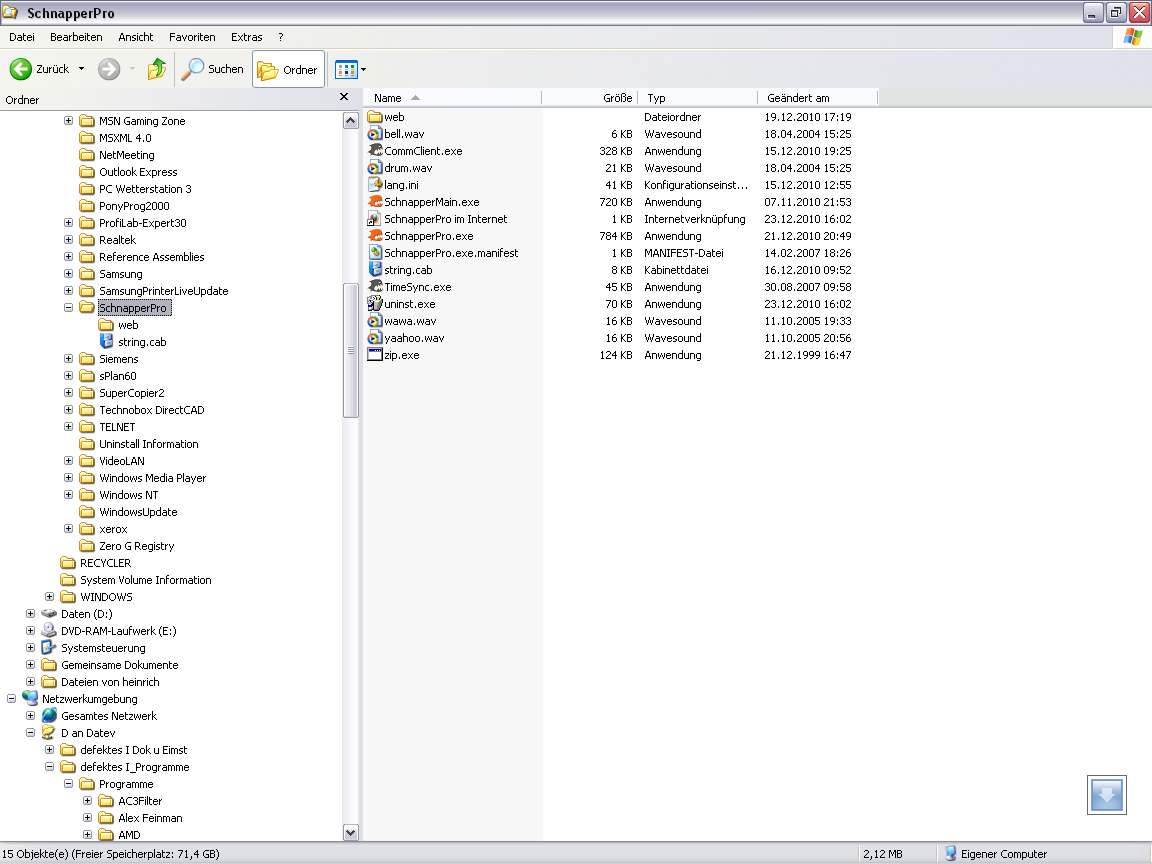Viewport: 1152px width, 864px height.
Task: Sort files by the Größe column header
Action: (x=617, y=97)
